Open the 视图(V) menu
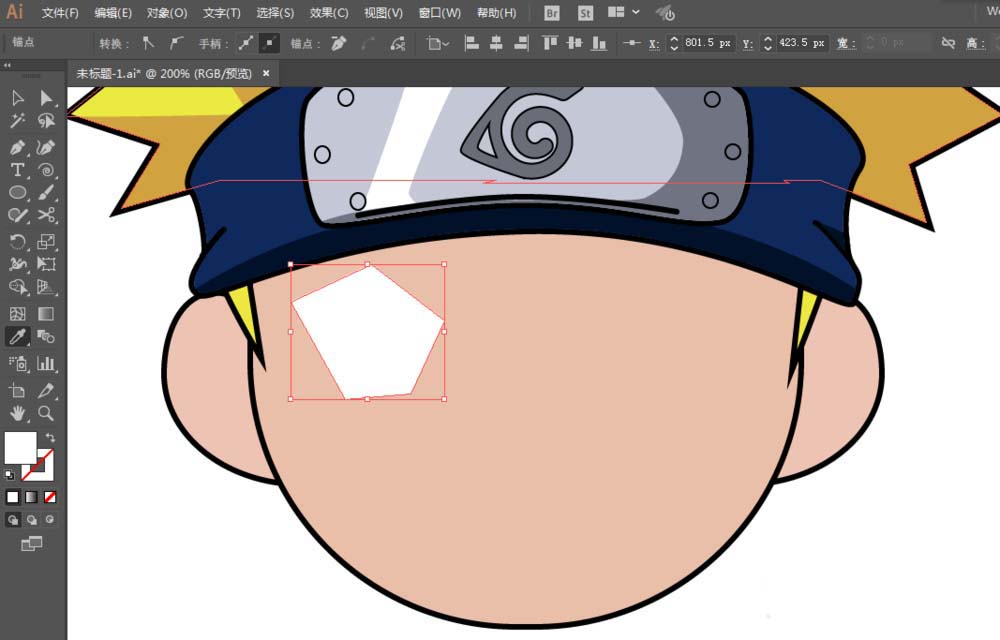The width and height of the screenshot is (1000, 640). tap(383, 13)
